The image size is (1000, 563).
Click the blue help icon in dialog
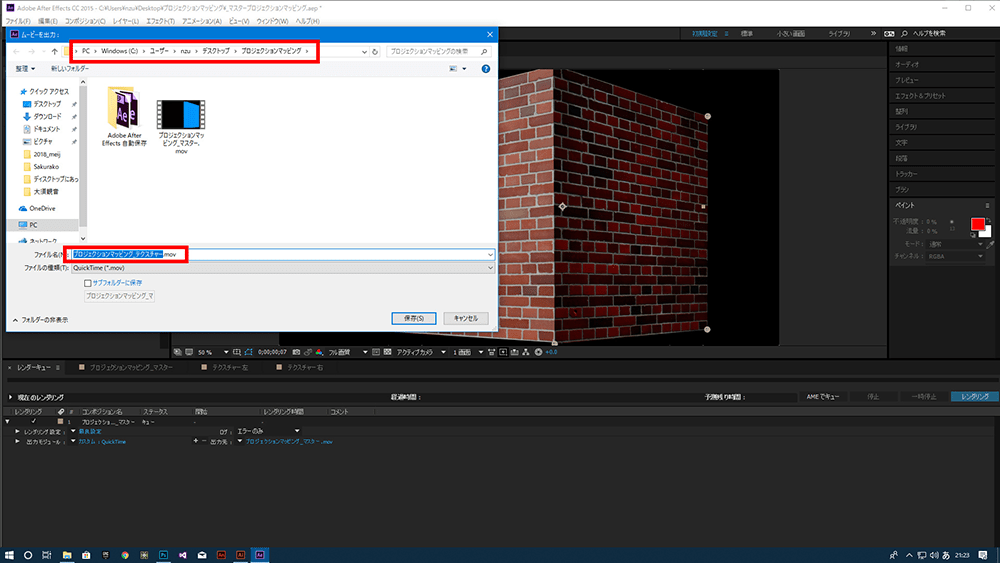(x=486, y=69)
